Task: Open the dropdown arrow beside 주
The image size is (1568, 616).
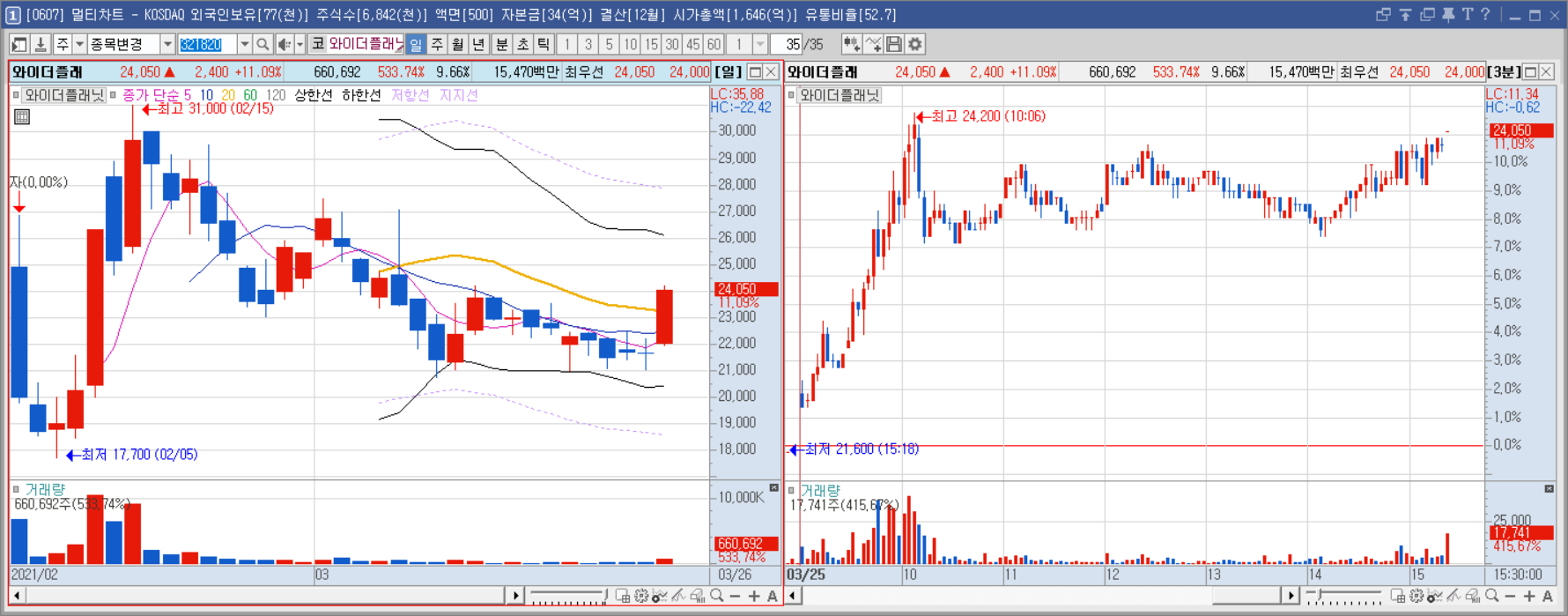Action: click(x=79, y=44)
